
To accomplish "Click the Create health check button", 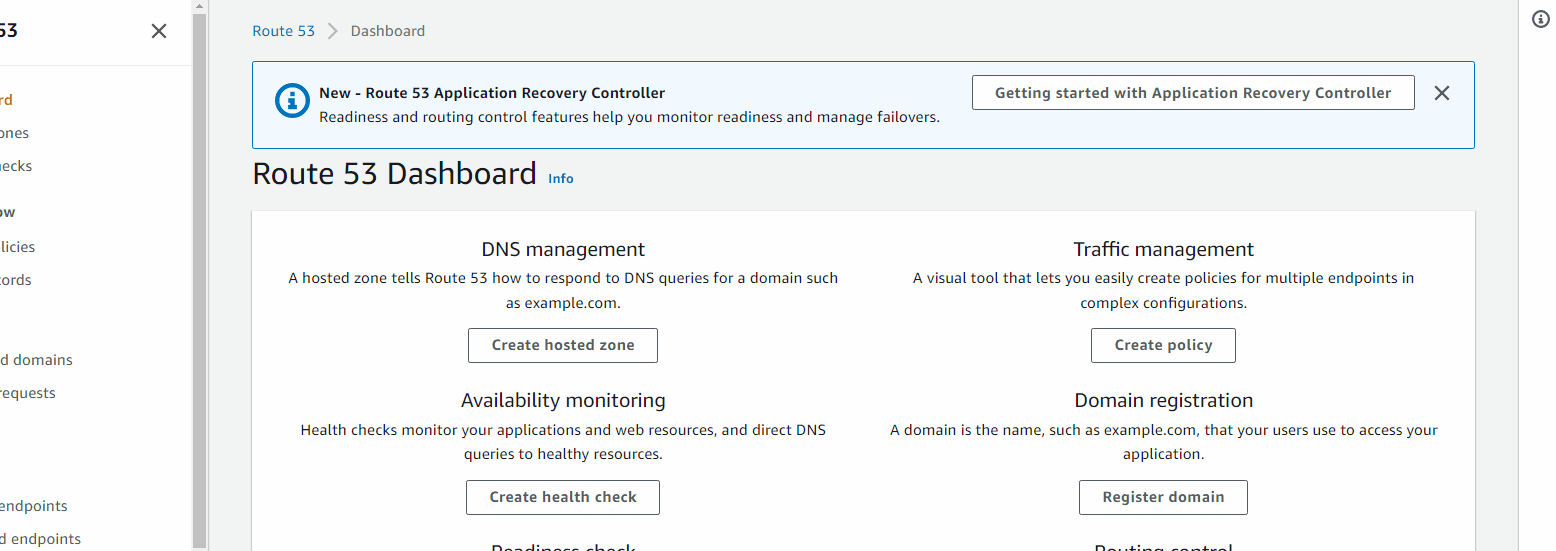I will coord(563,497).
